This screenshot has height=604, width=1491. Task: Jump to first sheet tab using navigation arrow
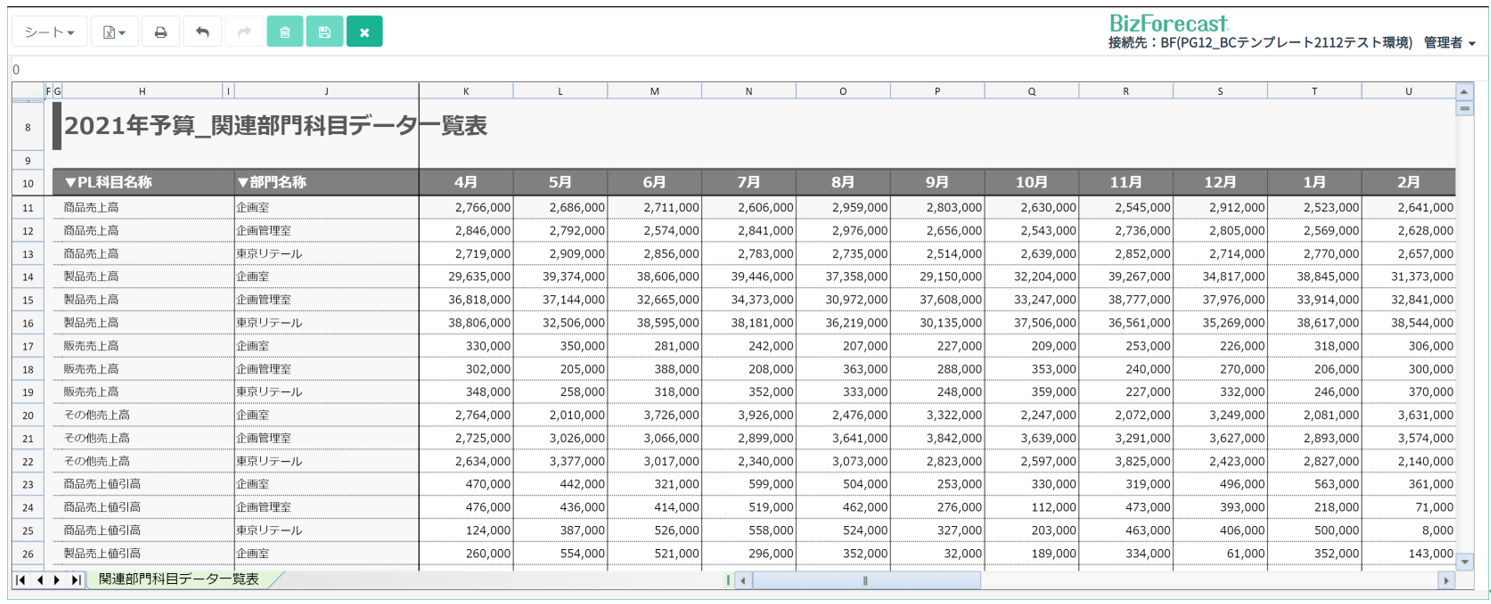point(21,580)
